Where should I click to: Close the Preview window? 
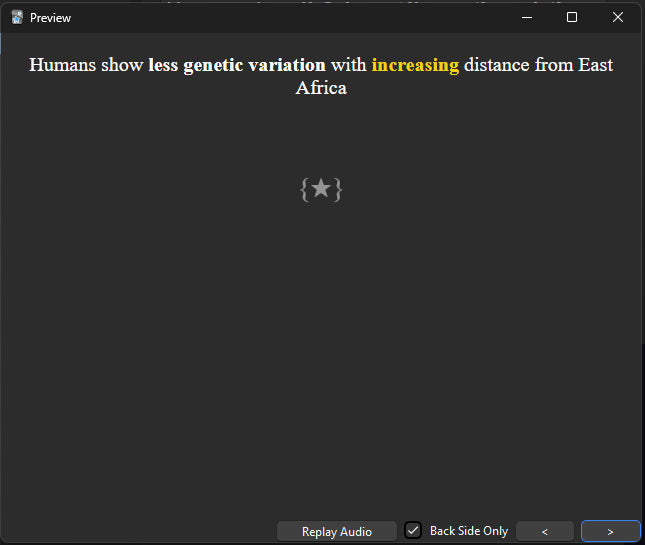click(x=617, y=17)
